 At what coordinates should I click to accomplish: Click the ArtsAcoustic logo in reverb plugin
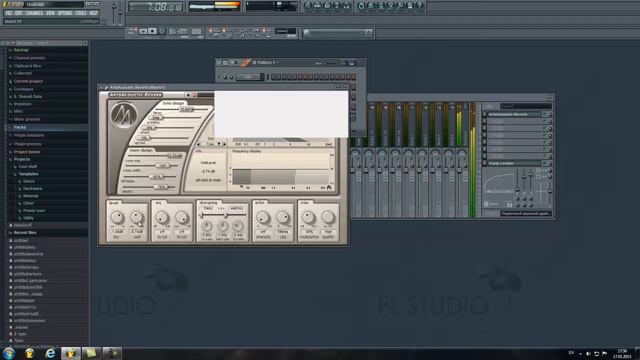pos(124,115)
